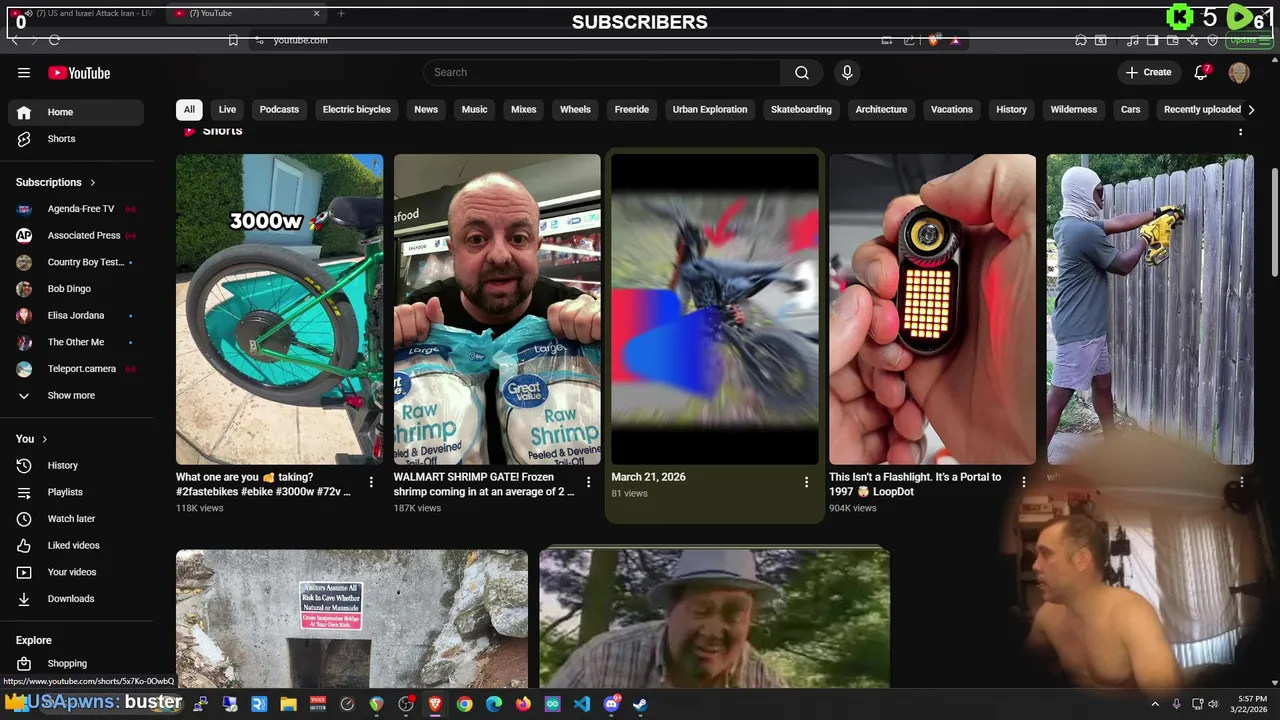Screen dimensions: 1280x720
Task: Open Watch later in the sidebar
Action: (x=76, y=519)
